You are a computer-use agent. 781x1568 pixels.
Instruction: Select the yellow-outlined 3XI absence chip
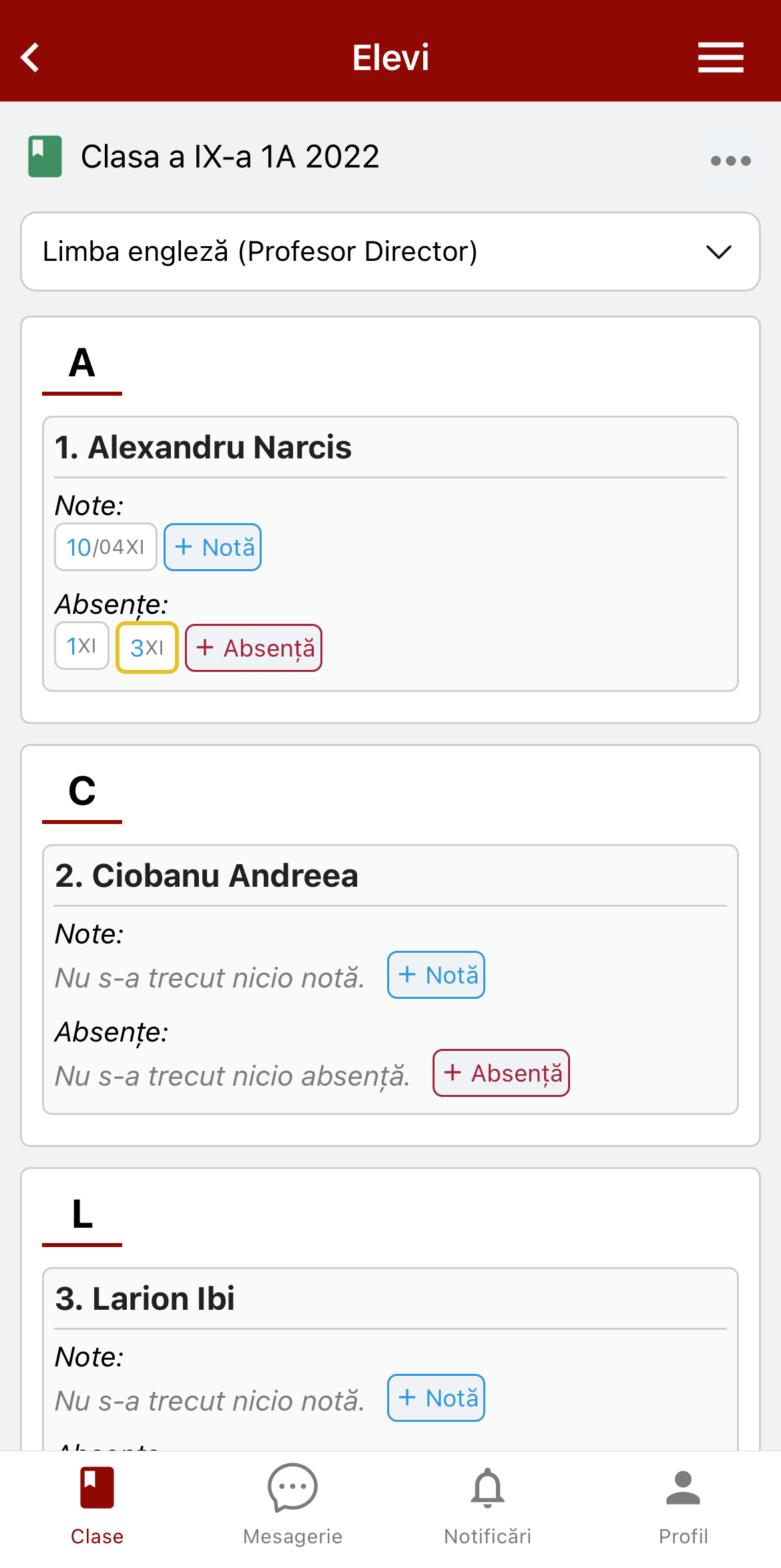(147, 647)
